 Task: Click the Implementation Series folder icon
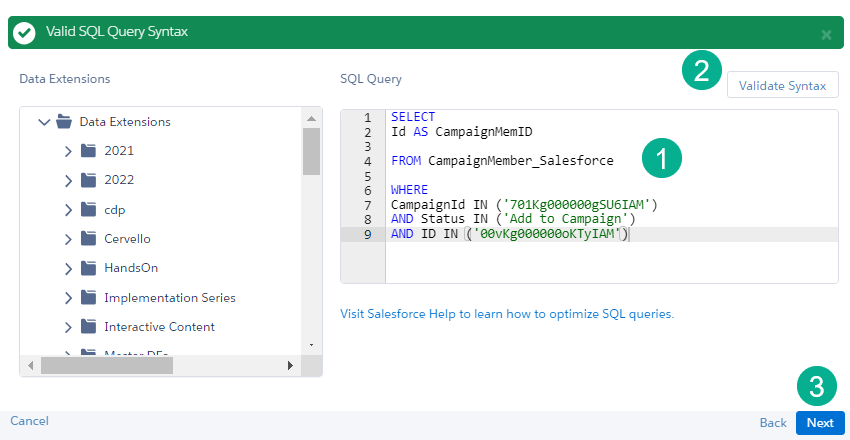pos(88,298)
